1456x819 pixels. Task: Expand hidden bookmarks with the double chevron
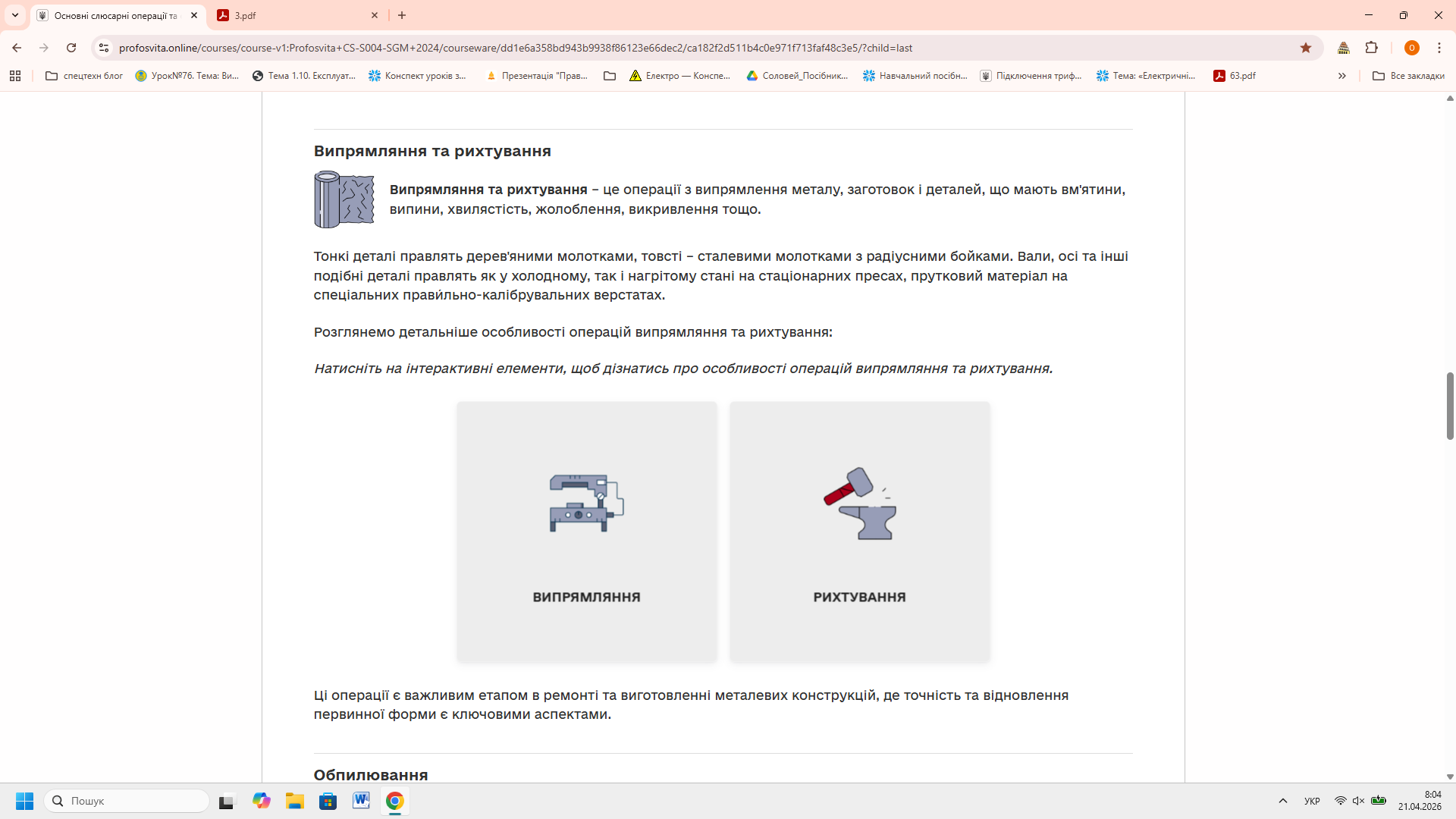click(1341, 76)
